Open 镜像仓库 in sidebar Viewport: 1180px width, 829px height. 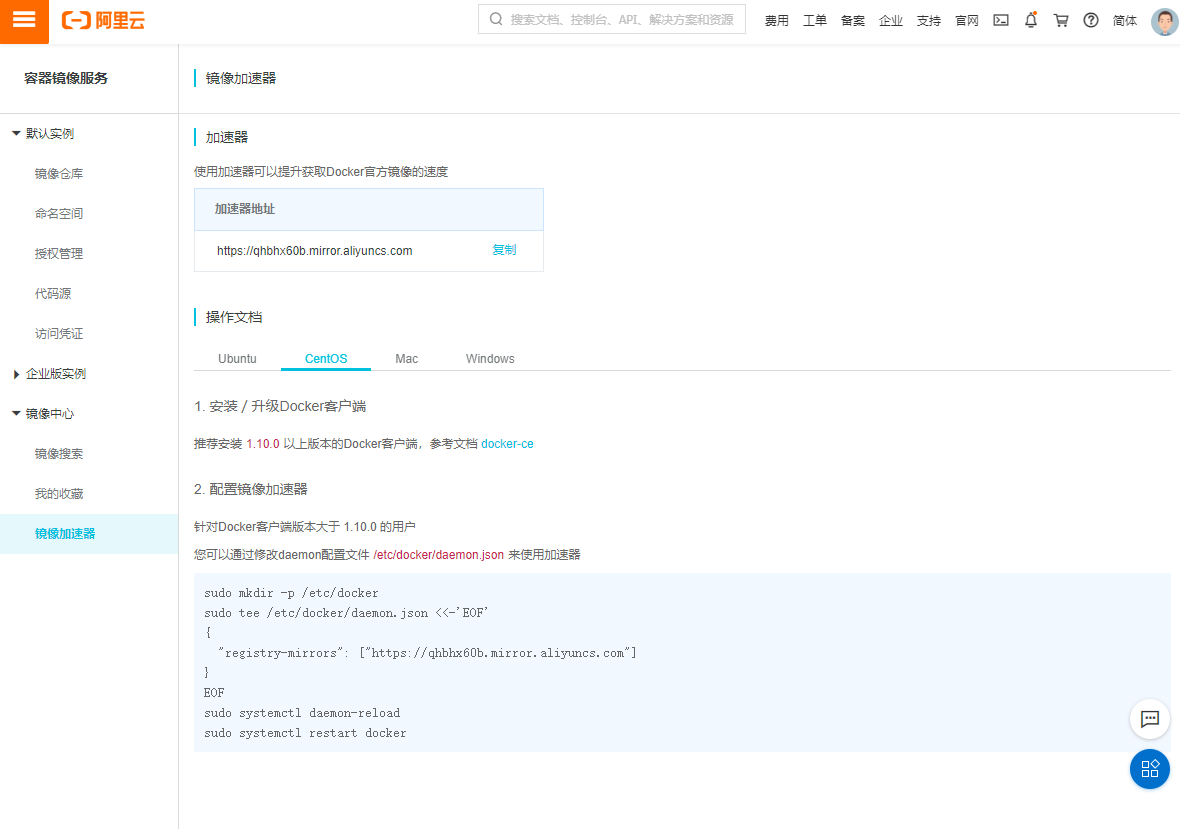click(x=59, y=174)
